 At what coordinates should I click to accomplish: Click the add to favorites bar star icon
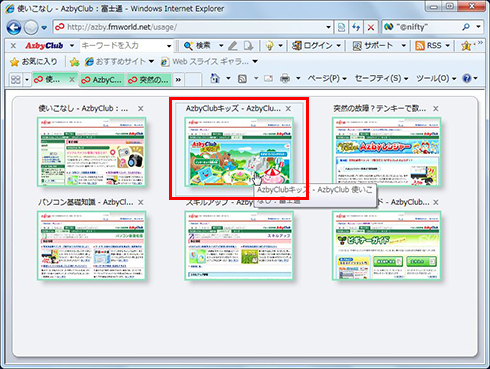(75, 62)
